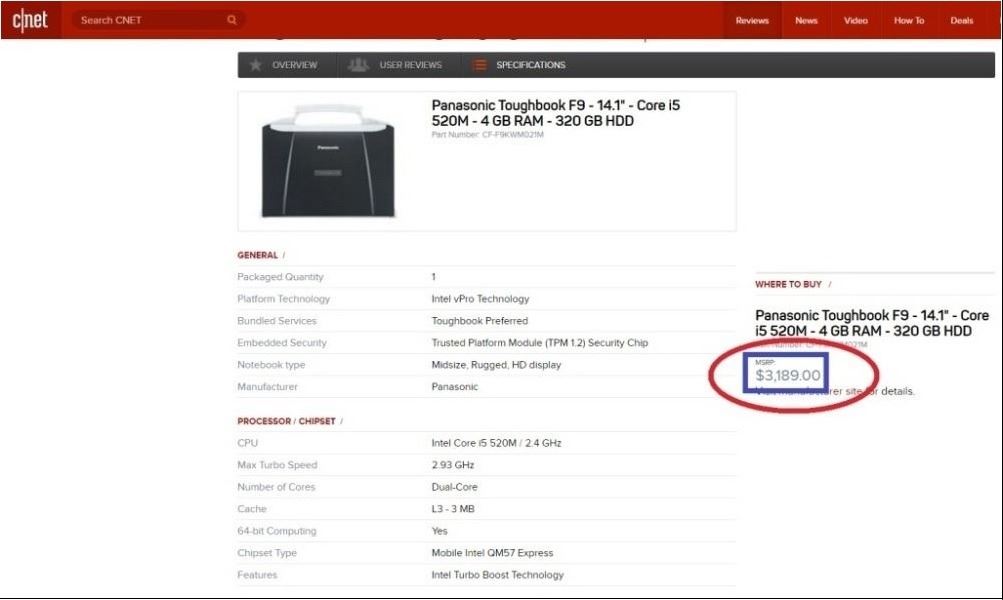
Task: Click the part number under the title
Action: [x=487, y=135]
